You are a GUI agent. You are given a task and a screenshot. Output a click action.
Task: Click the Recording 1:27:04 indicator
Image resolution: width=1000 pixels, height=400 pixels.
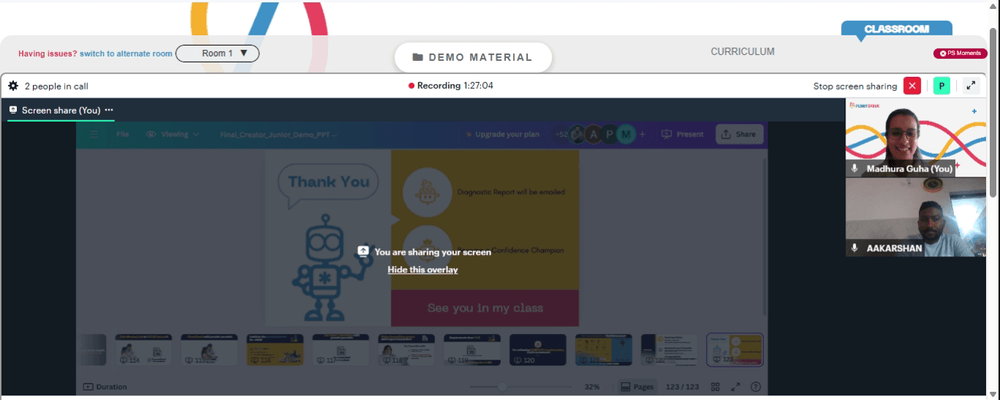click(x=451, y=85)
